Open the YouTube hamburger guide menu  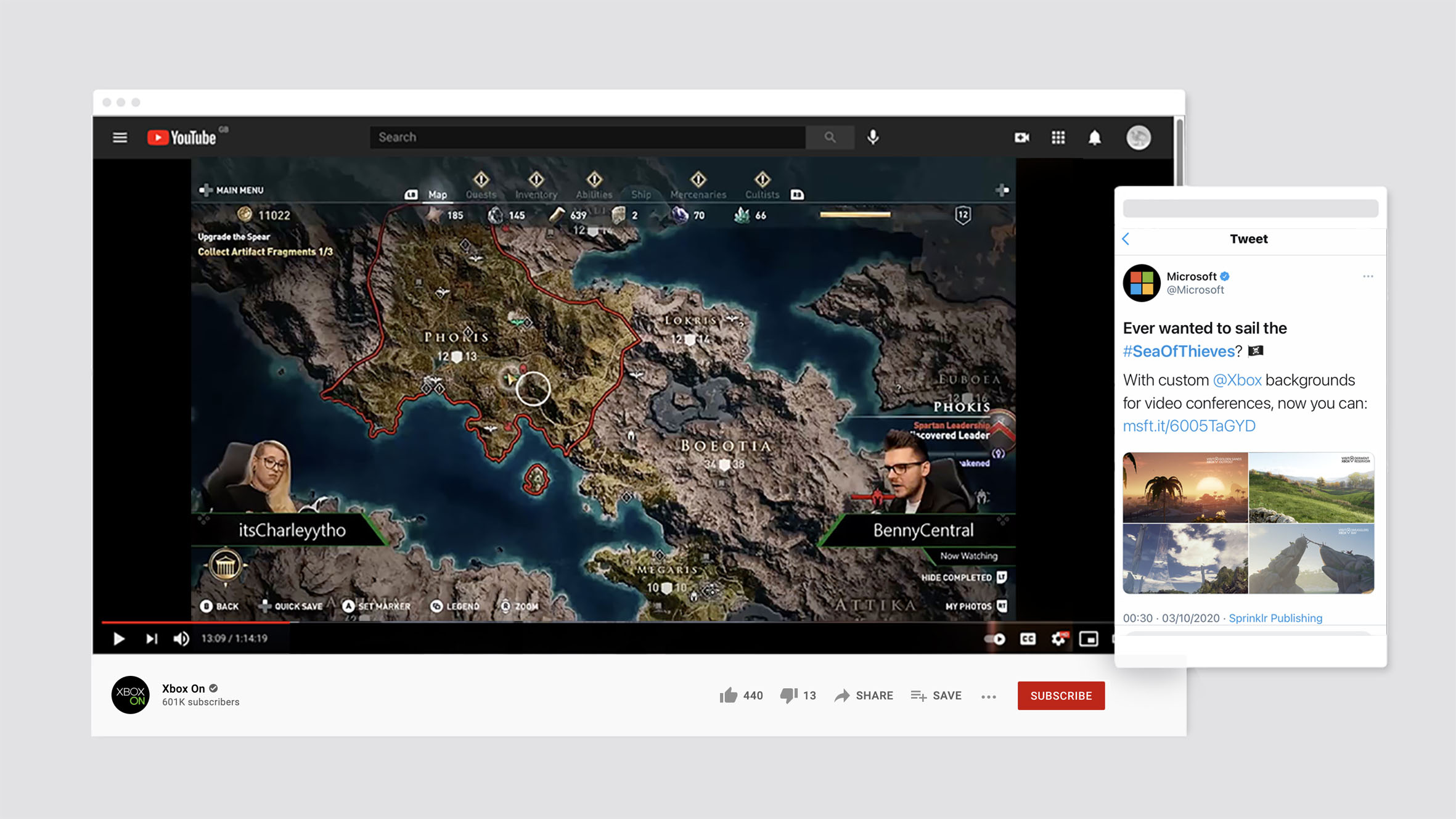[x=120, y=138]
